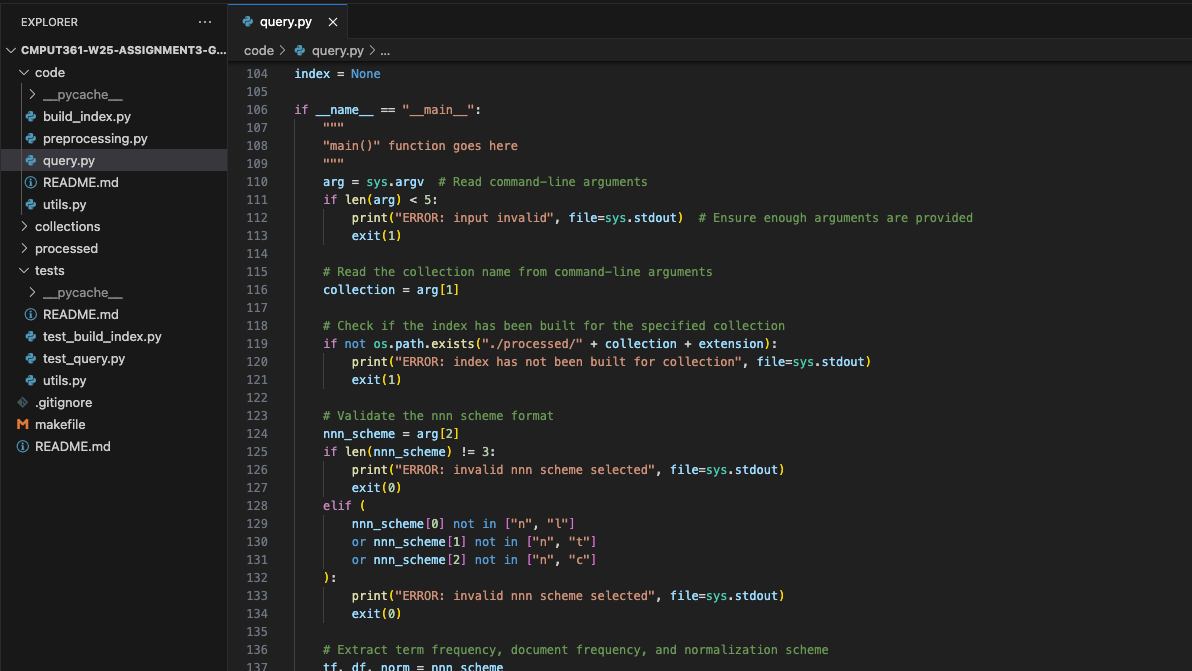1192x671 pixels.
Task: Expand the collections folder
Action: point(24,227)
